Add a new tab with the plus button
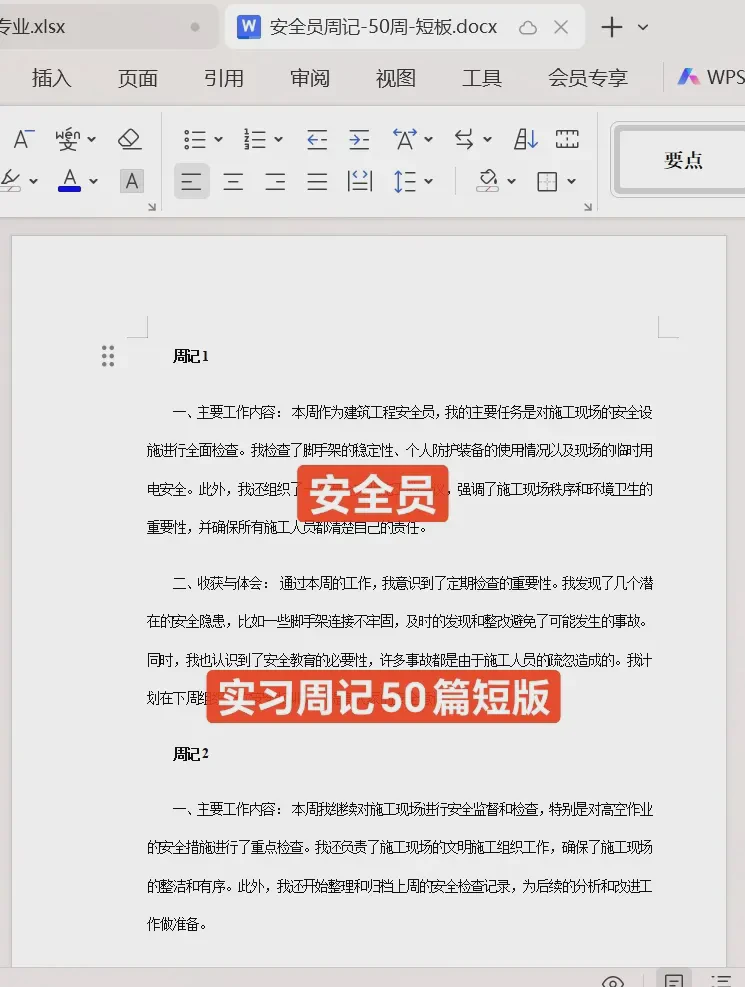Image resolution: width=745 pixels, height=987 pixels. [x=612, y=27]
